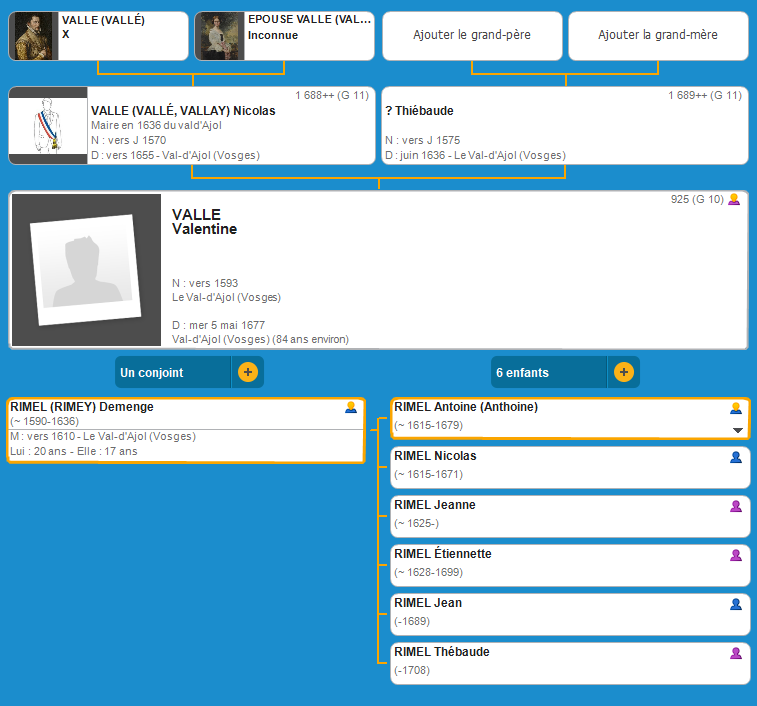Image resolution: width=757 pixels, height=706 pixels.
Task: Click male icon next to RIMEL Jean
Action: pyautogui.click(x=736, y=604)
